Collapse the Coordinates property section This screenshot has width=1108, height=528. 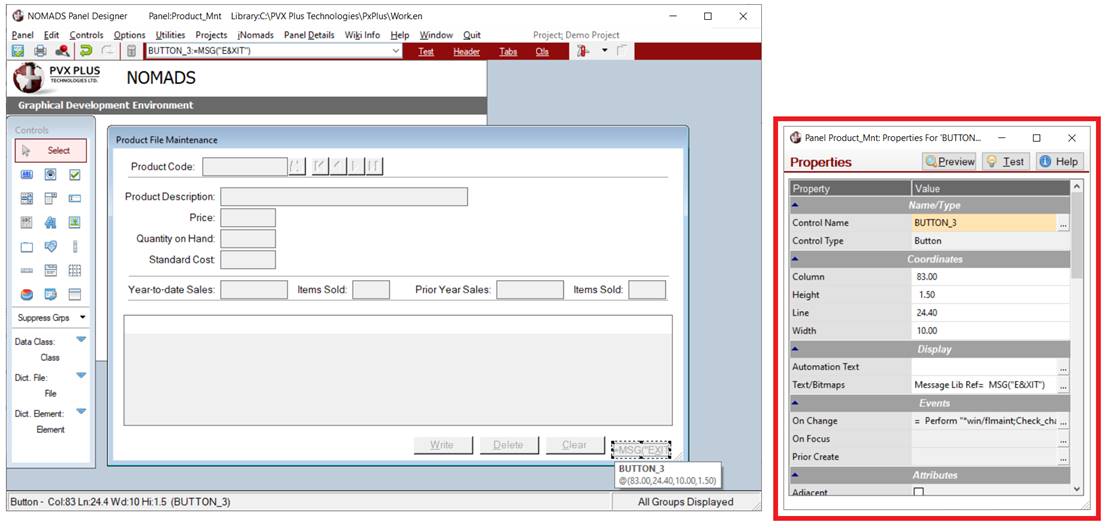pos(795,259)
